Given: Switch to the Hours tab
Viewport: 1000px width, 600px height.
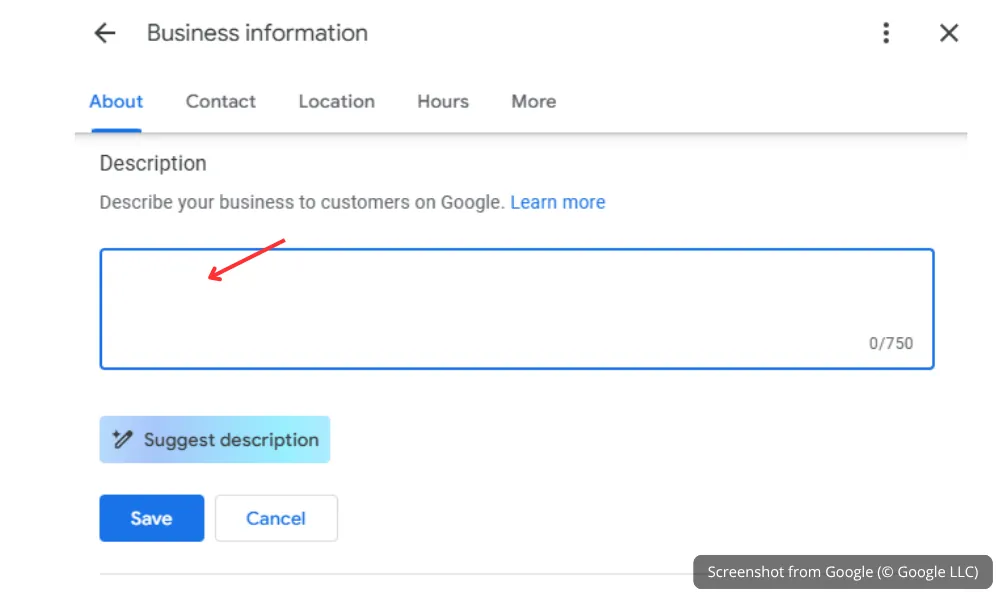Looking at the screenshot, I should pyautogui.click(x=442, y=101).
